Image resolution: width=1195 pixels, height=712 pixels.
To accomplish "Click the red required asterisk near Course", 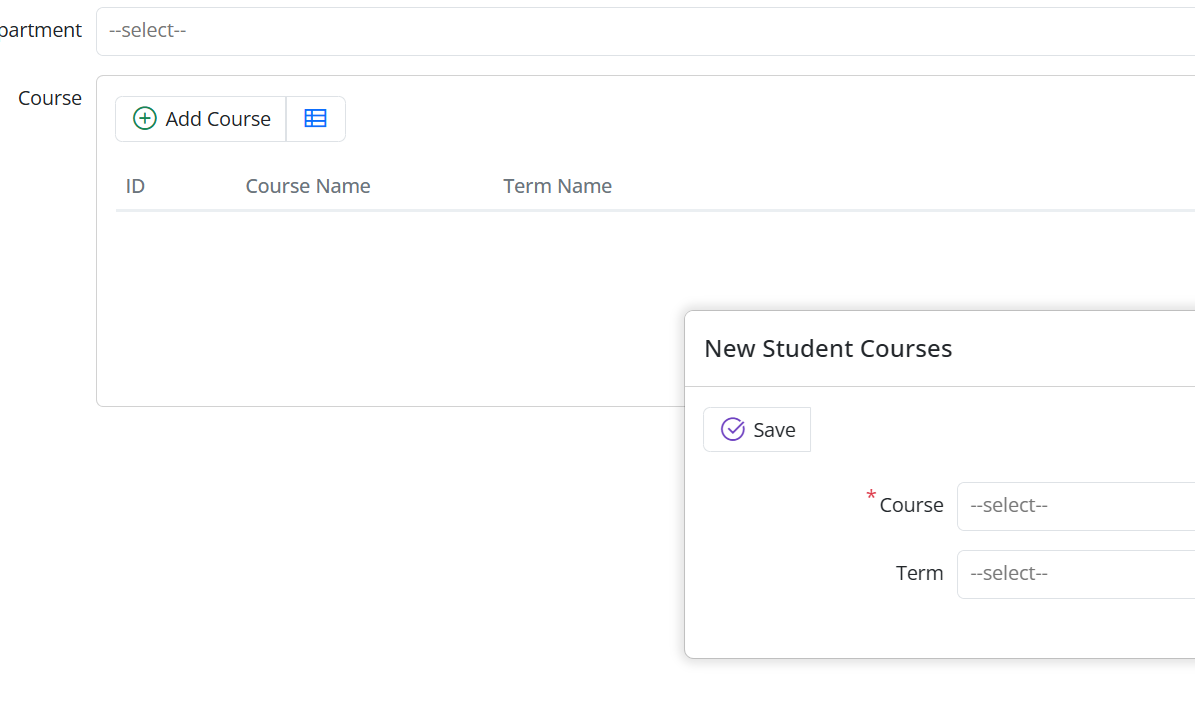I will (871, 496).
